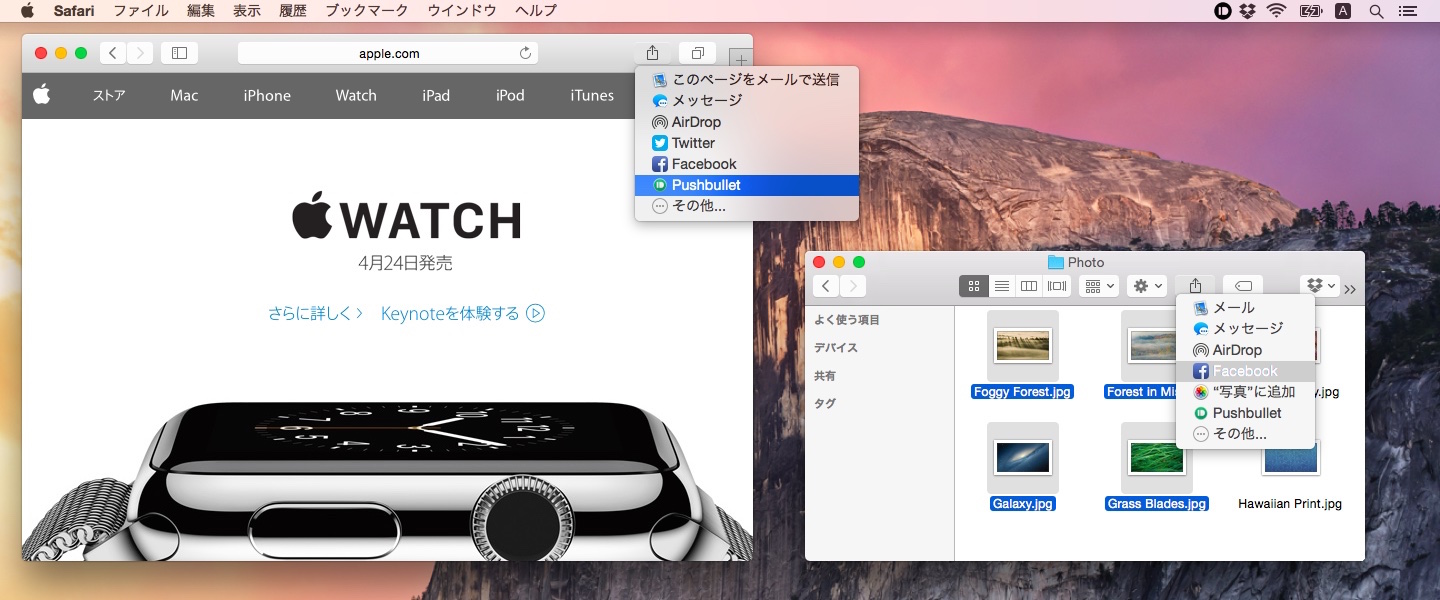
Task: Reload the apple.com page
Action: [x=525, y=53]
